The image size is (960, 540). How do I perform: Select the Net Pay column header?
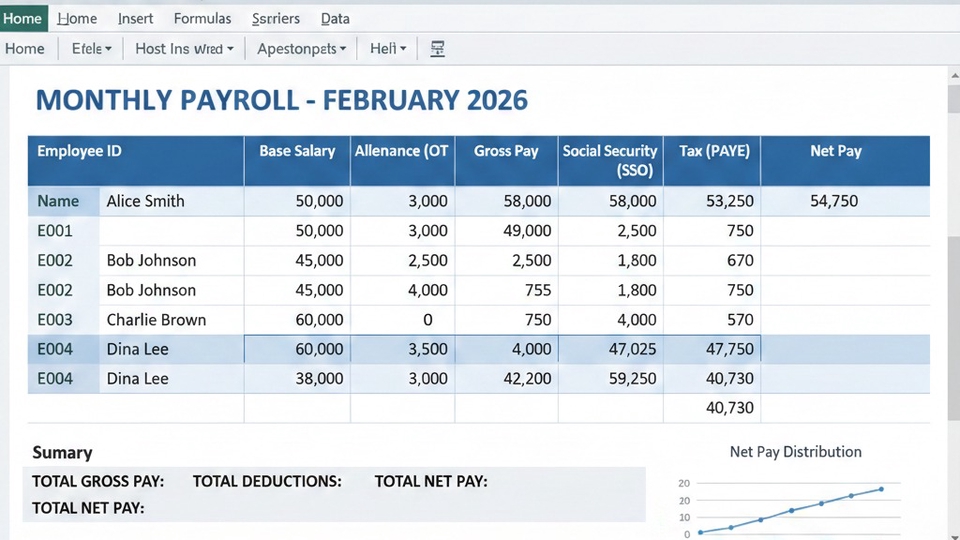(835, 151)
